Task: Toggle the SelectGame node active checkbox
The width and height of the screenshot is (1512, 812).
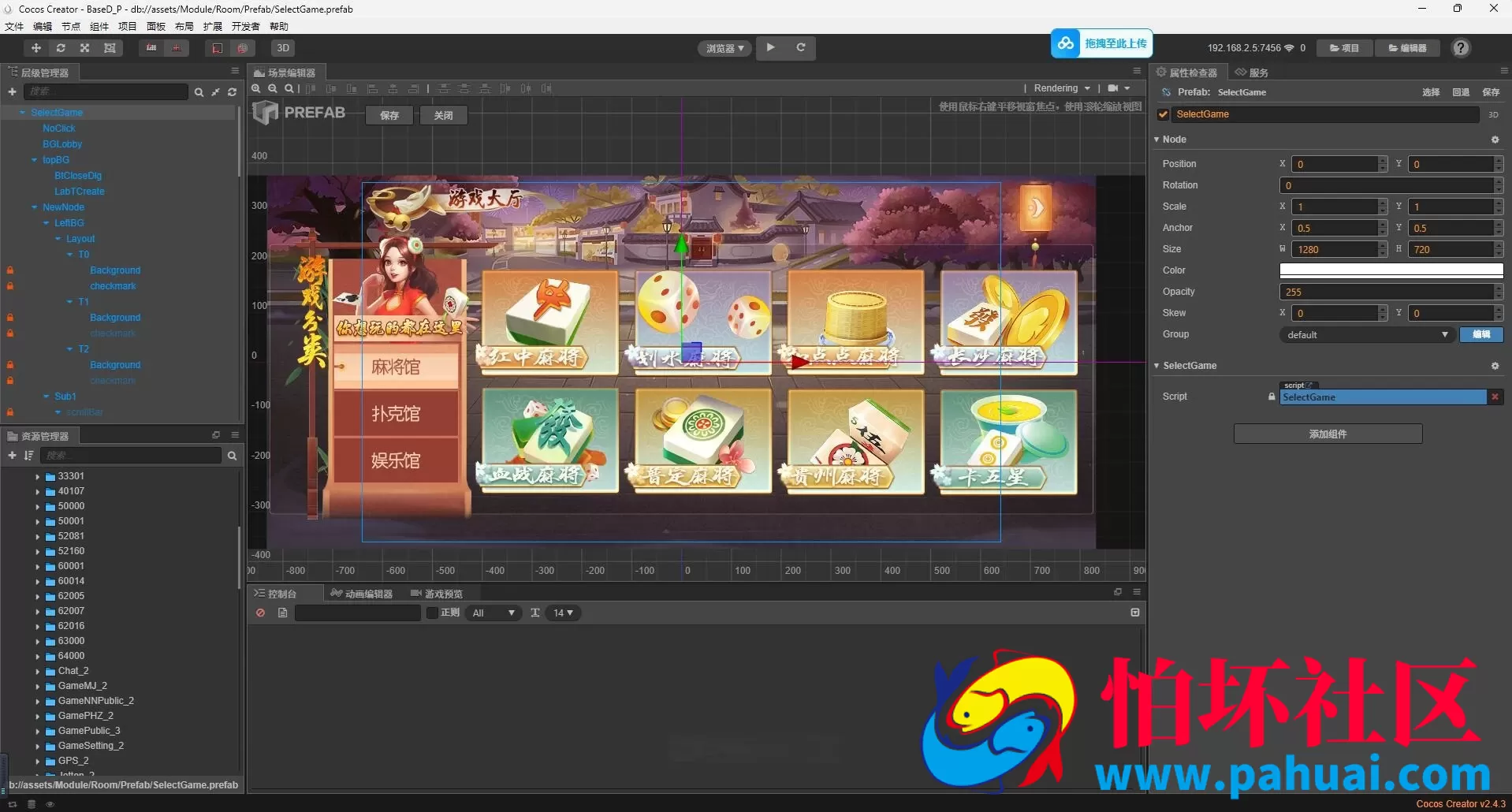Action: click(x=1163, y=114)
